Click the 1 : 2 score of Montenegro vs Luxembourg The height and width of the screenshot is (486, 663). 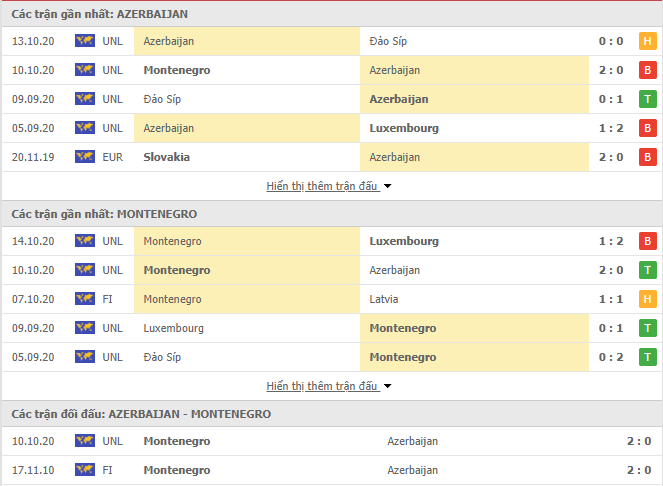611,241
